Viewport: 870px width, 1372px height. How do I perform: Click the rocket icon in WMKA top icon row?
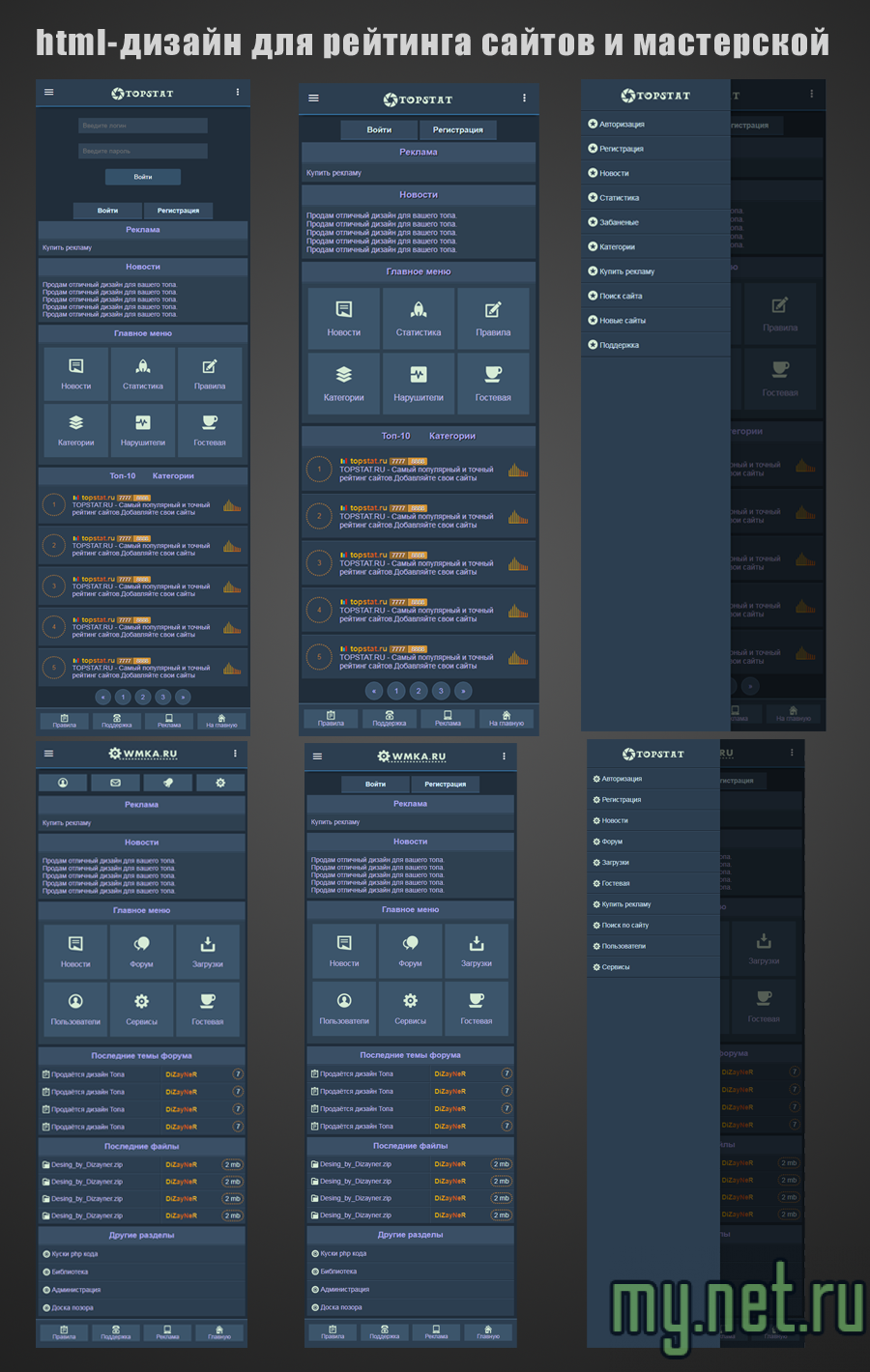[x=168, y=783]
